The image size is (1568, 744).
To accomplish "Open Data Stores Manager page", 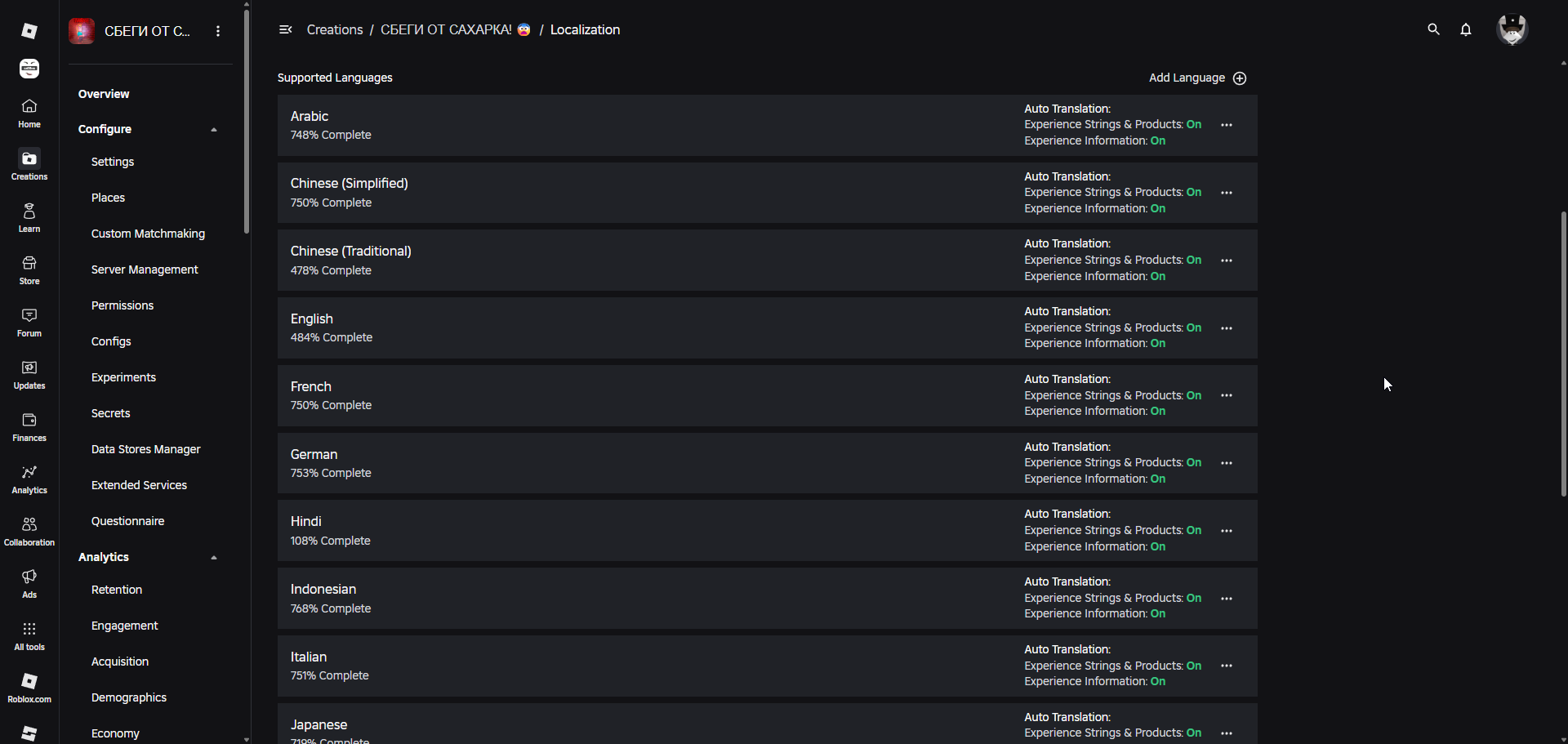I will pyautogui.click(x=145, y=449).
